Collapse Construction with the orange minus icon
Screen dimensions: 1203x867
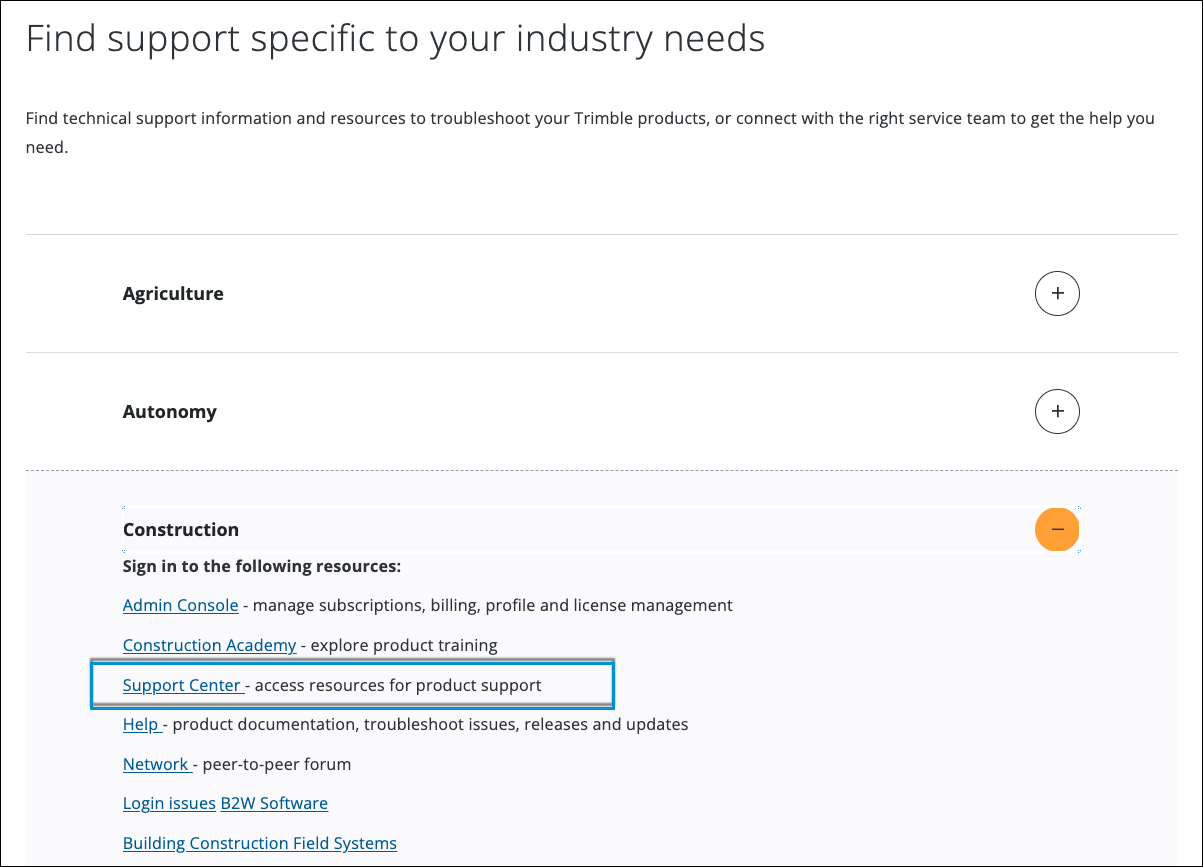pyautogui.click(x=1057, y=529)
